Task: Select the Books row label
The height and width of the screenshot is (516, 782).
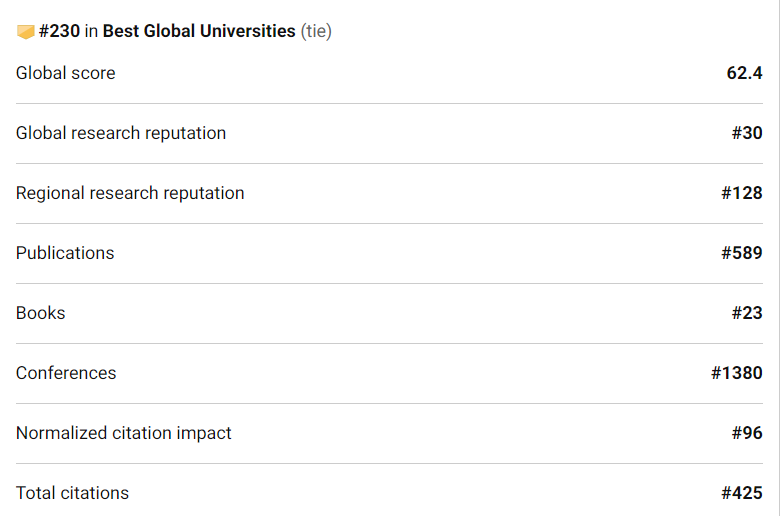Action: coord(41,313)
